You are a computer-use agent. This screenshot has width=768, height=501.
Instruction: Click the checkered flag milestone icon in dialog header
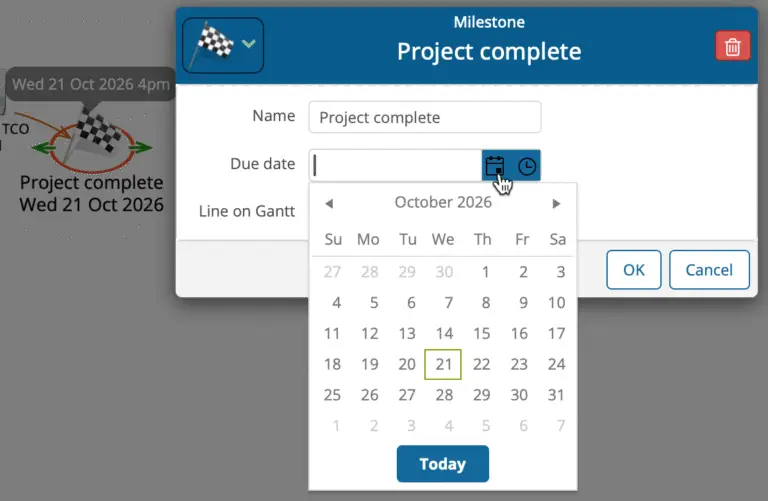pyautogui.click(x=212, y=44)
